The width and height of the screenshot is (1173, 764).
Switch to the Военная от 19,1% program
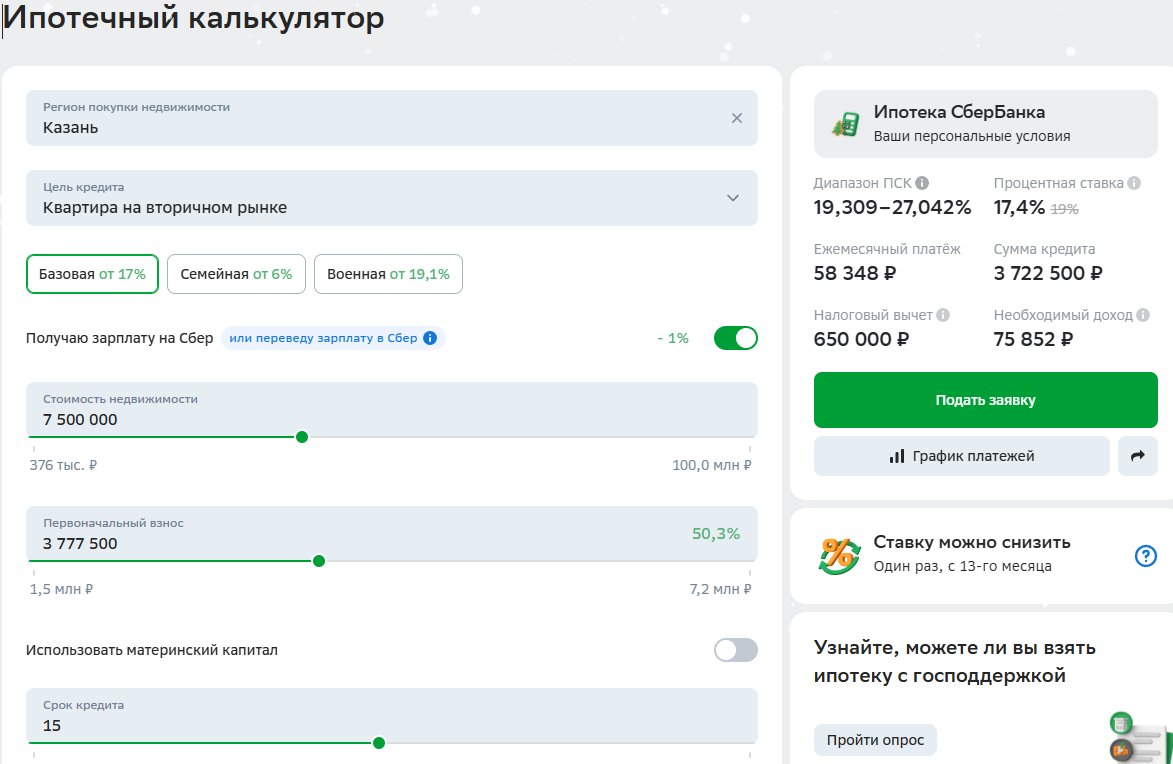point(388,273)
